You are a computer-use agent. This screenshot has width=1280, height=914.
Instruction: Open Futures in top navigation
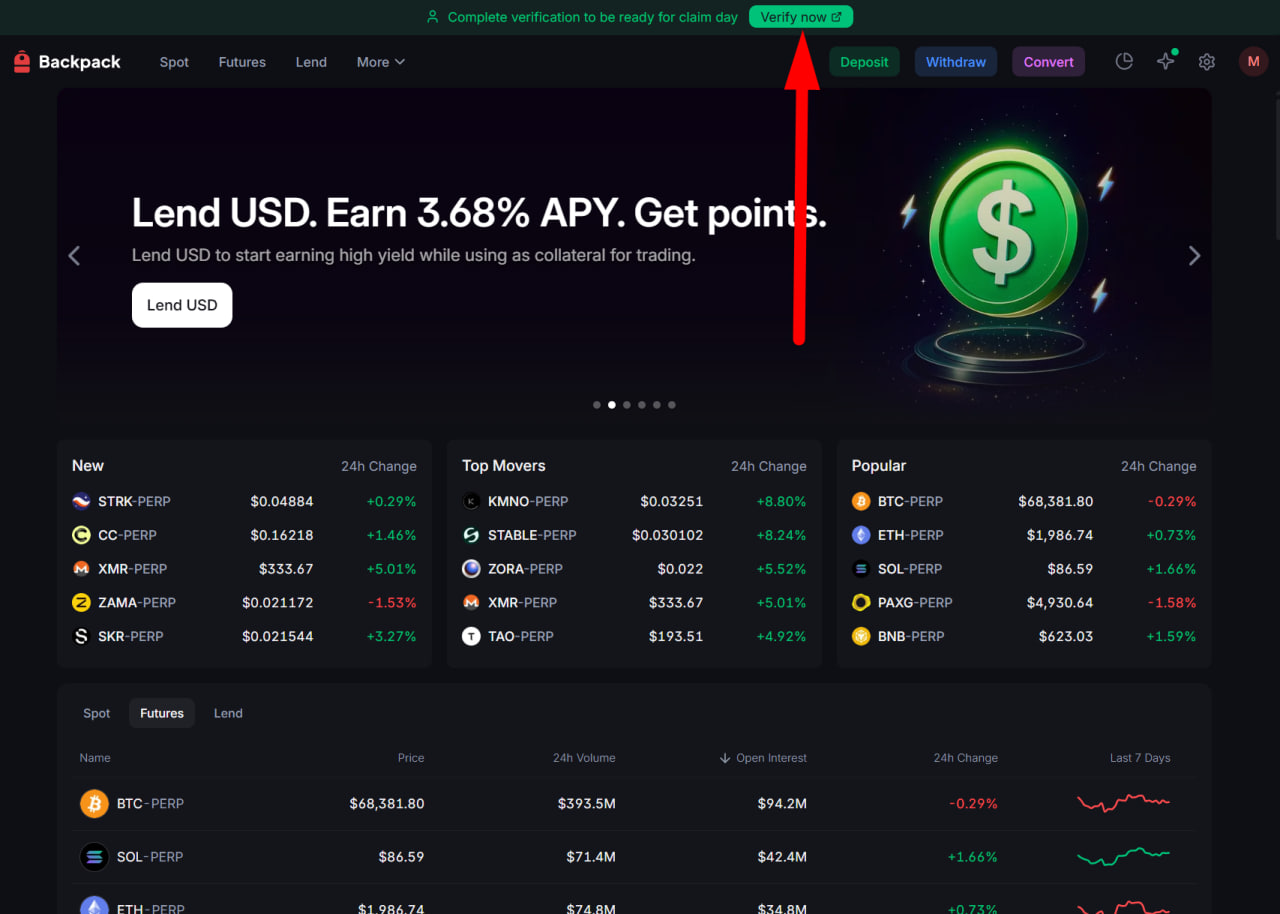click(242, 62)
